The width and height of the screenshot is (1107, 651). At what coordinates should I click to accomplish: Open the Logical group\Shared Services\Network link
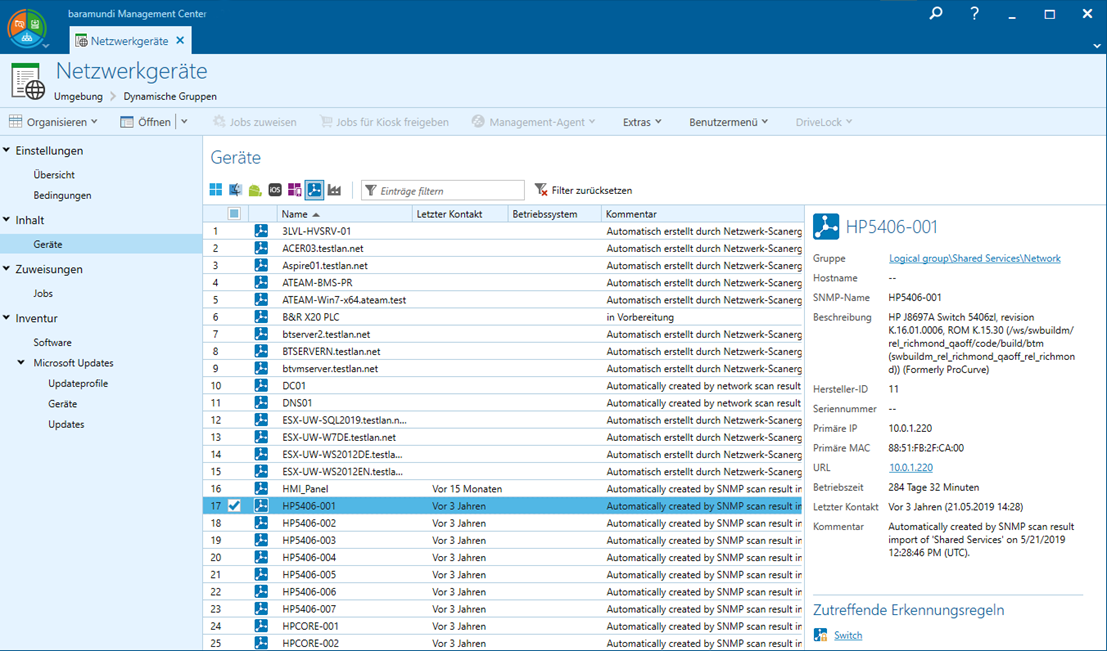(974, 258)
